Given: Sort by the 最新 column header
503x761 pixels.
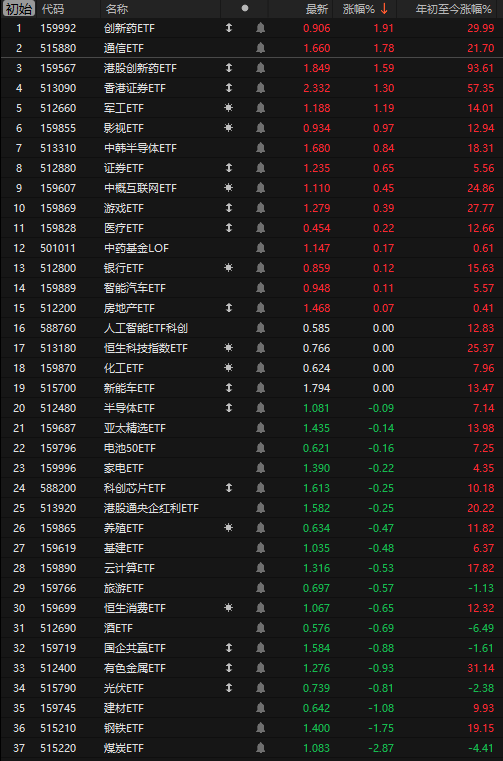Looking at the screenshot, I should click(317, 9).
